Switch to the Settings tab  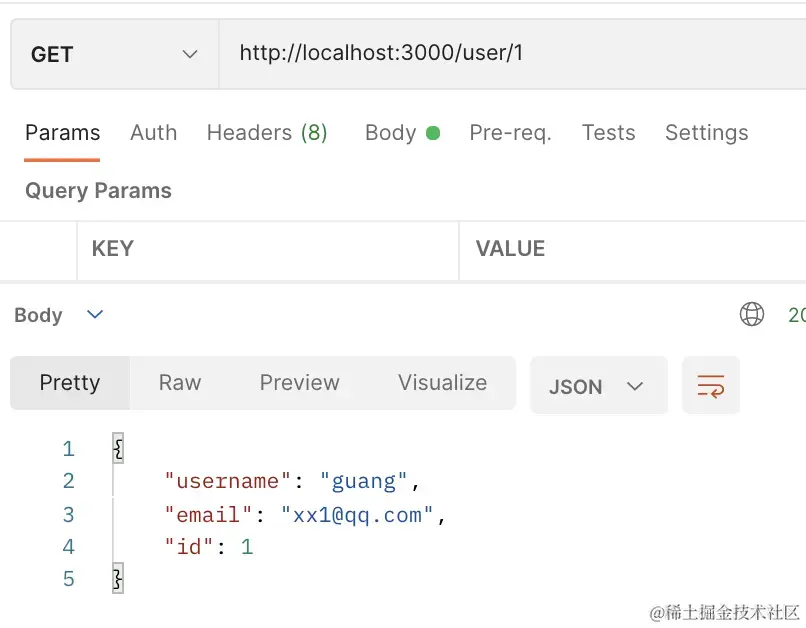(x=706, y=133)
